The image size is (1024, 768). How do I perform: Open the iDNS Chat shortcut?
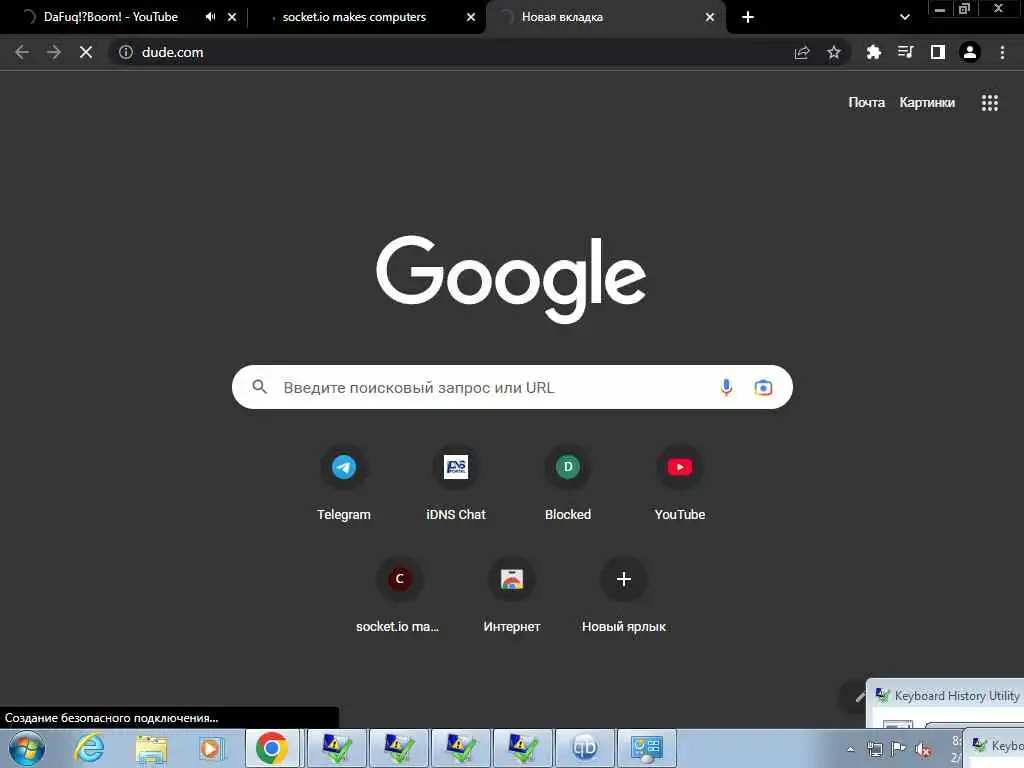456,484
